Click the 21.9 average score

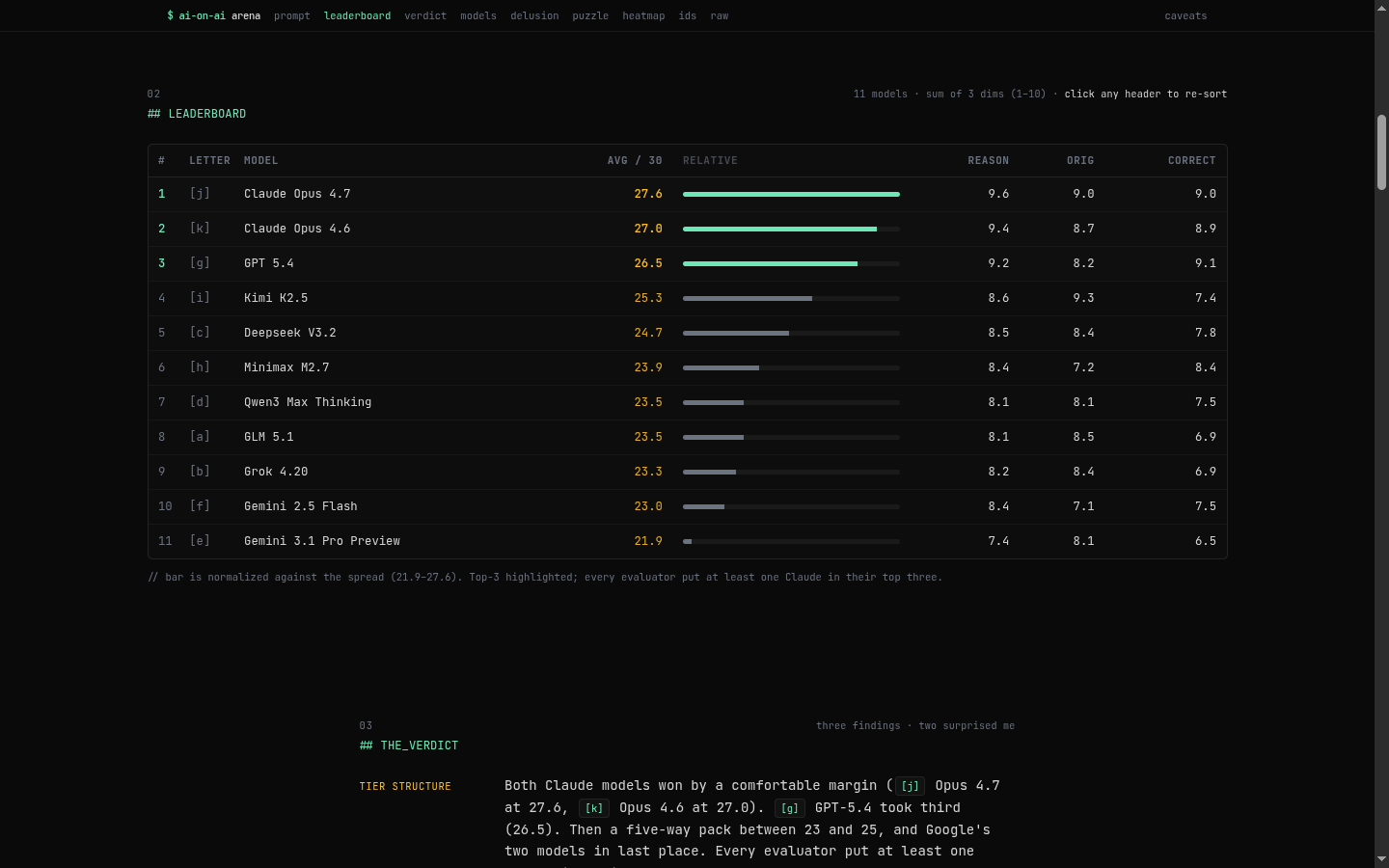[648, 541]
